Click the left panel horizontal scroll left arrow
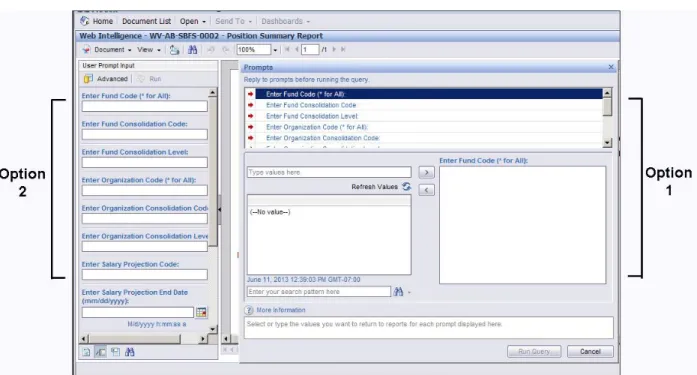 pos(84,339)
